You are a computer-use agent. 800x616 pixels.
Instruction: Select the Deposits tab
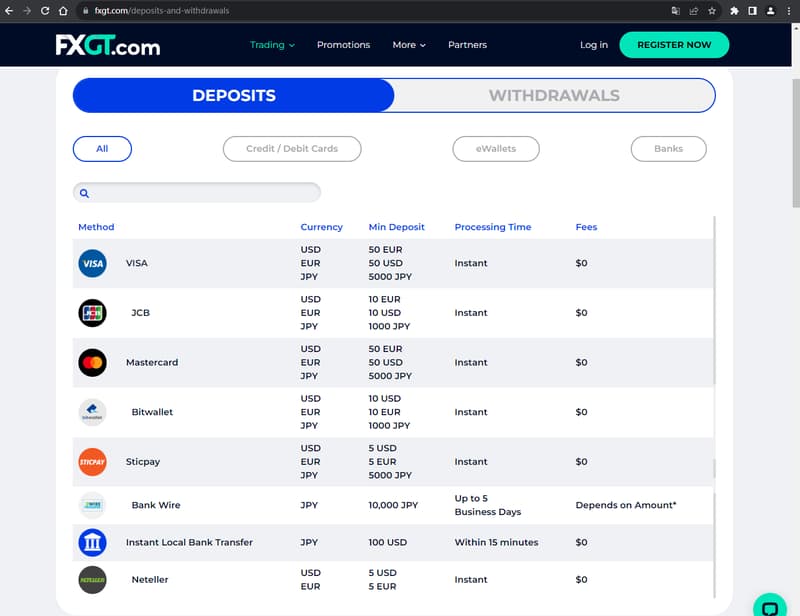tap(234, 96)
